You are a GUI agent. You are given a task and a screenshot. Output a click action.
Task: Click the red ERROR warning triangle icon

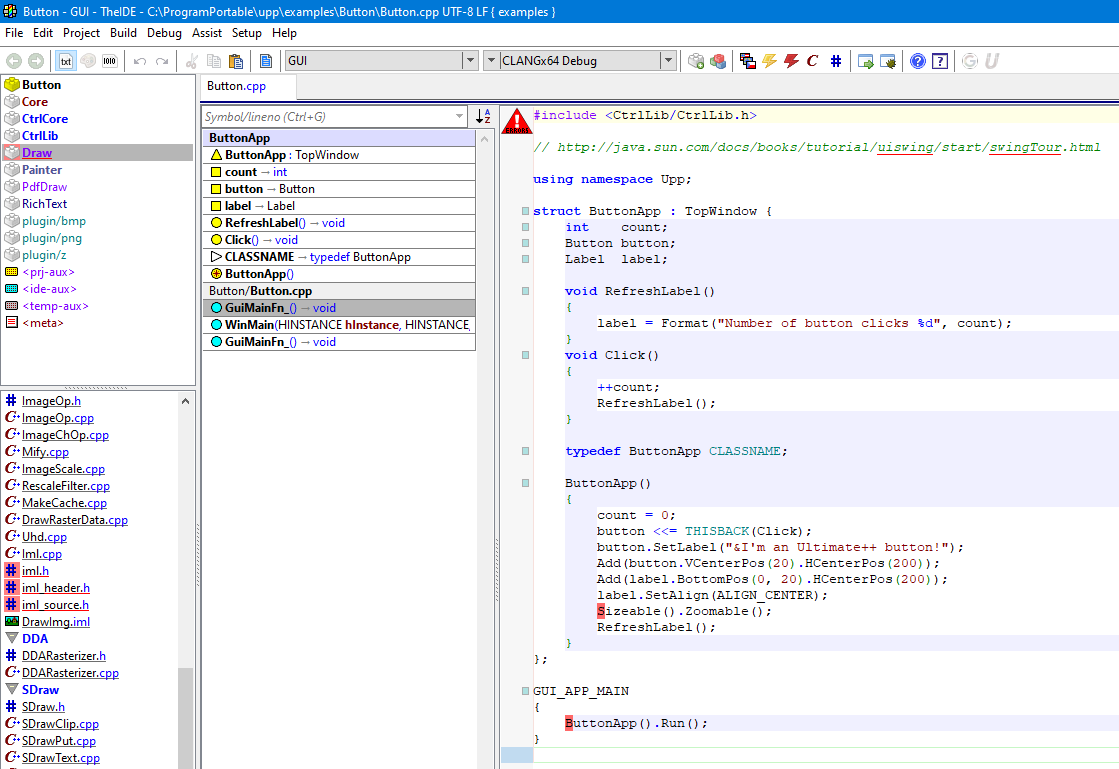517,121
